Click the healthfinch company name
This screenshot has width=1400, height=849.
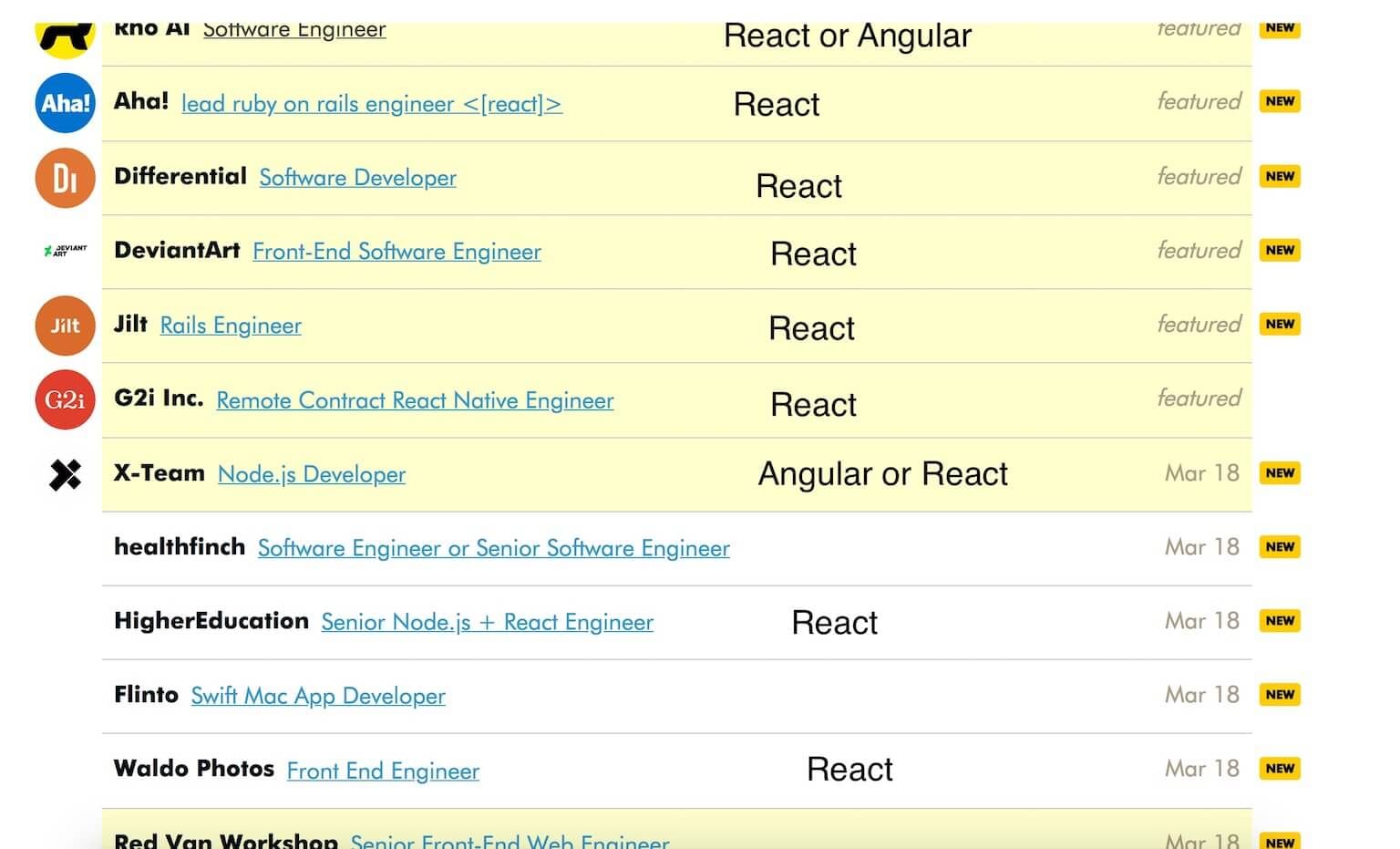(x=180, y=546)
